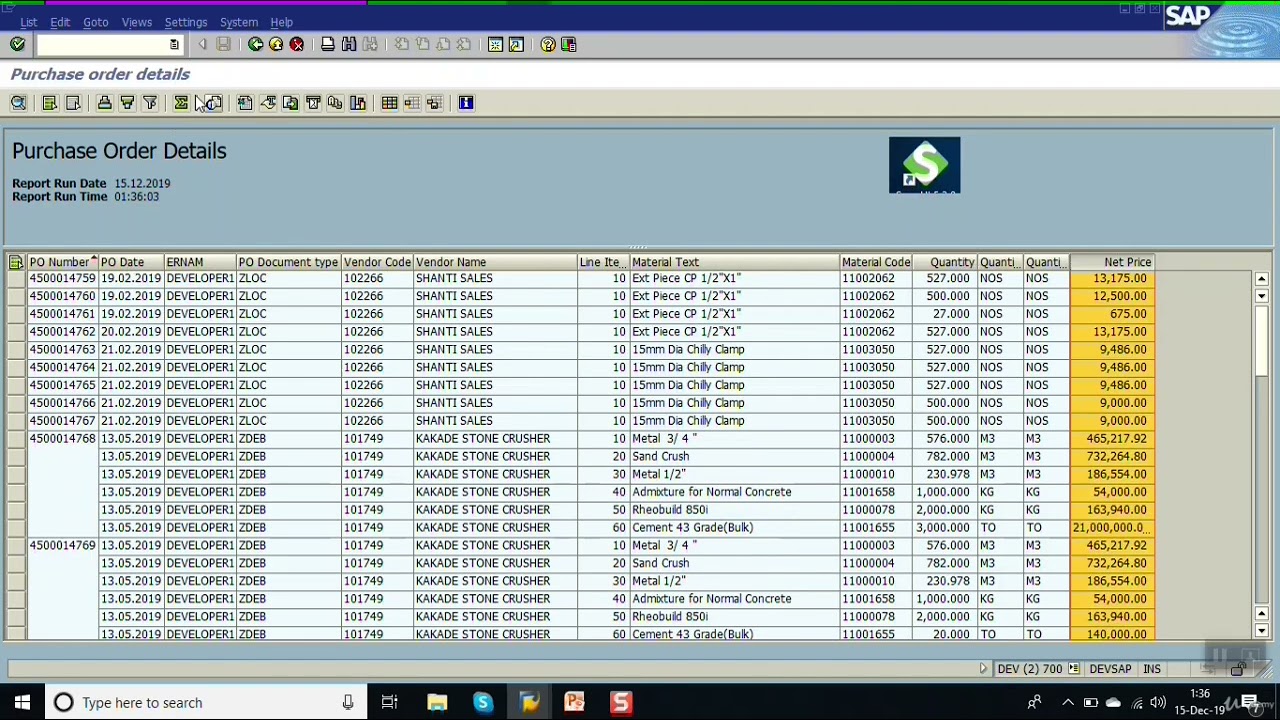Click the Windows taskbar search box
This screenshot has height=720, width=1280.
pyautogui.click(x=205, y=702)
